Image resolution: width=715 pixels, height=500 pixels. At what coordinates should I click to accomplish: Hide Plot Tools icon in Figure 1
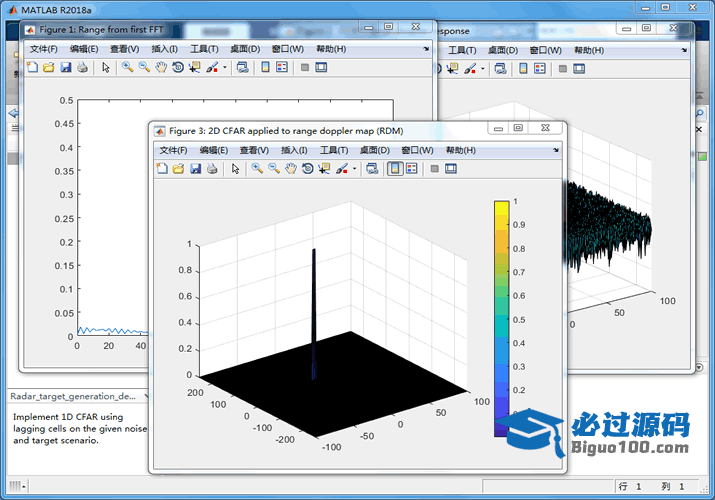pos(305,67)
